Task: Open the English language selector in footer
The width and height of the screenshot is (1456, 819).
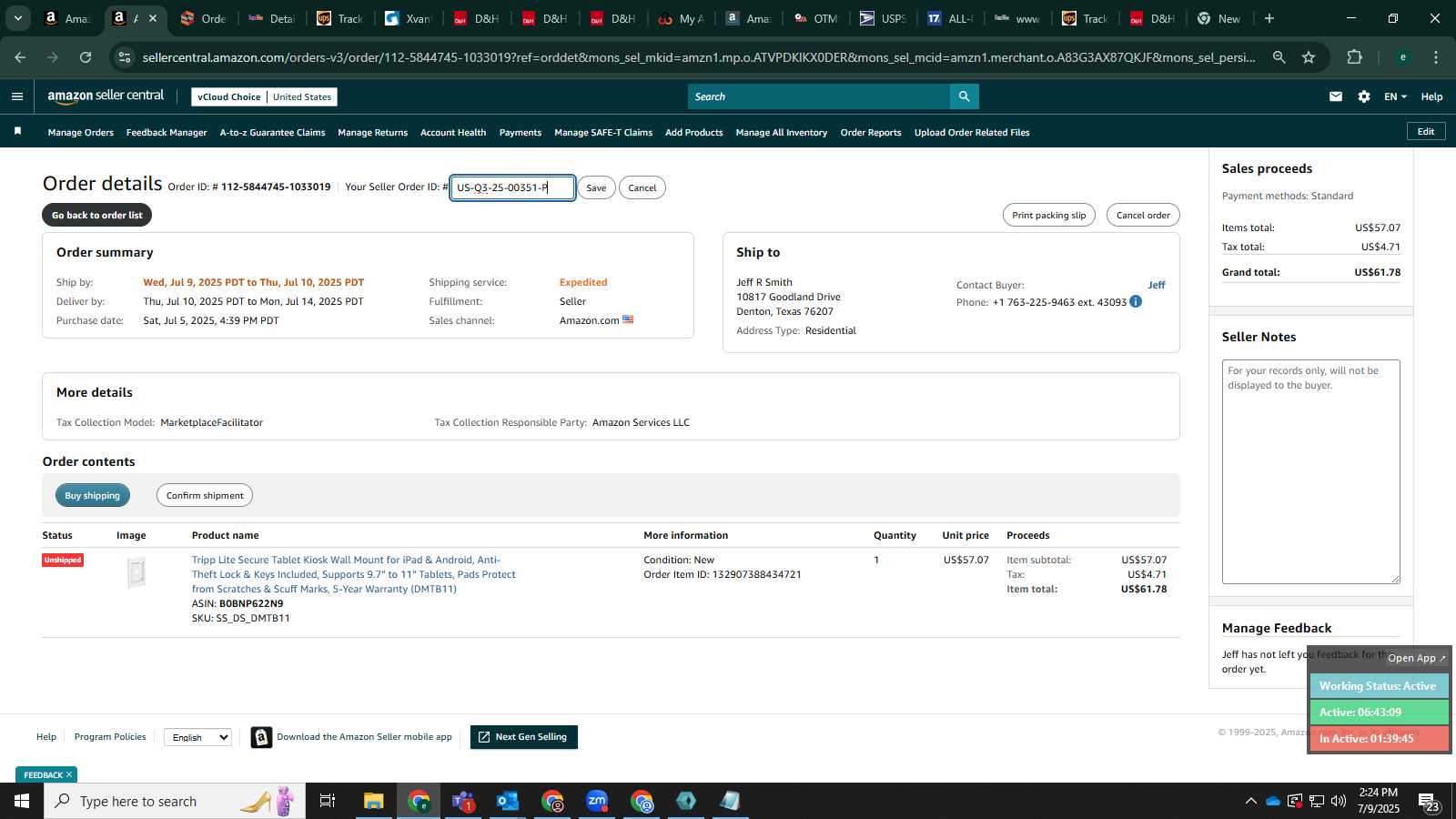Action: tap(198, 737)
